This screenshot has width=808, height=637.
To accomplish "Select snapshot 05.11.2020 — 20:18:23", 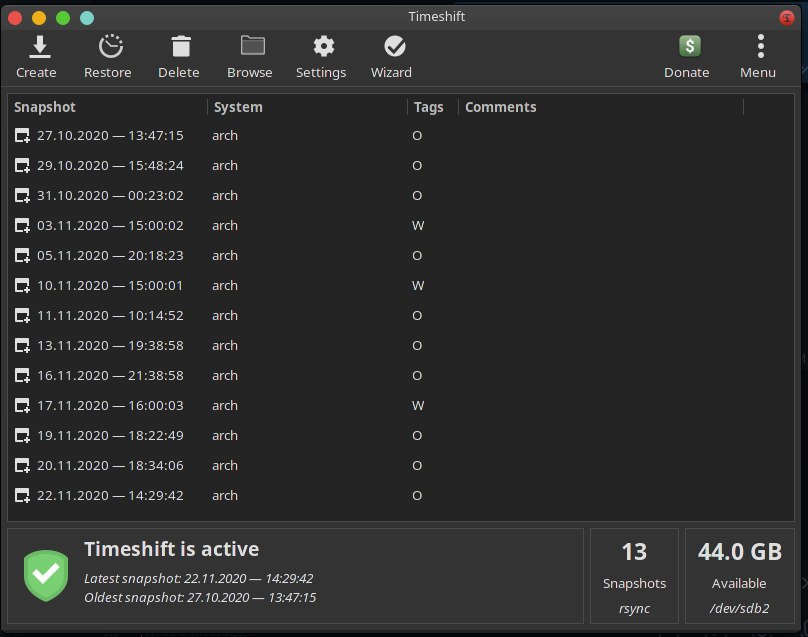I will pyautogui.click(x=110, y=256).
